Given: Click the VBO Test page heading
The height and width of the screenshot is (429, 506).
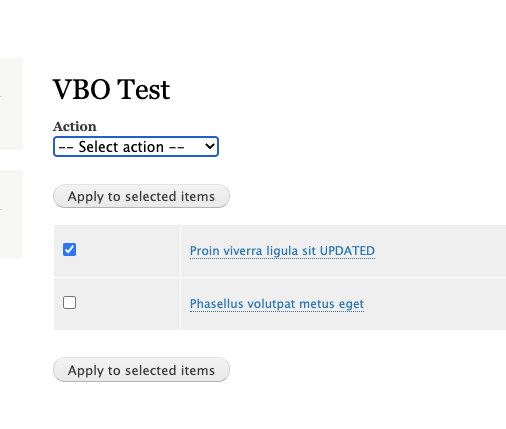Looking at the screenshot, I should point(111,89).
